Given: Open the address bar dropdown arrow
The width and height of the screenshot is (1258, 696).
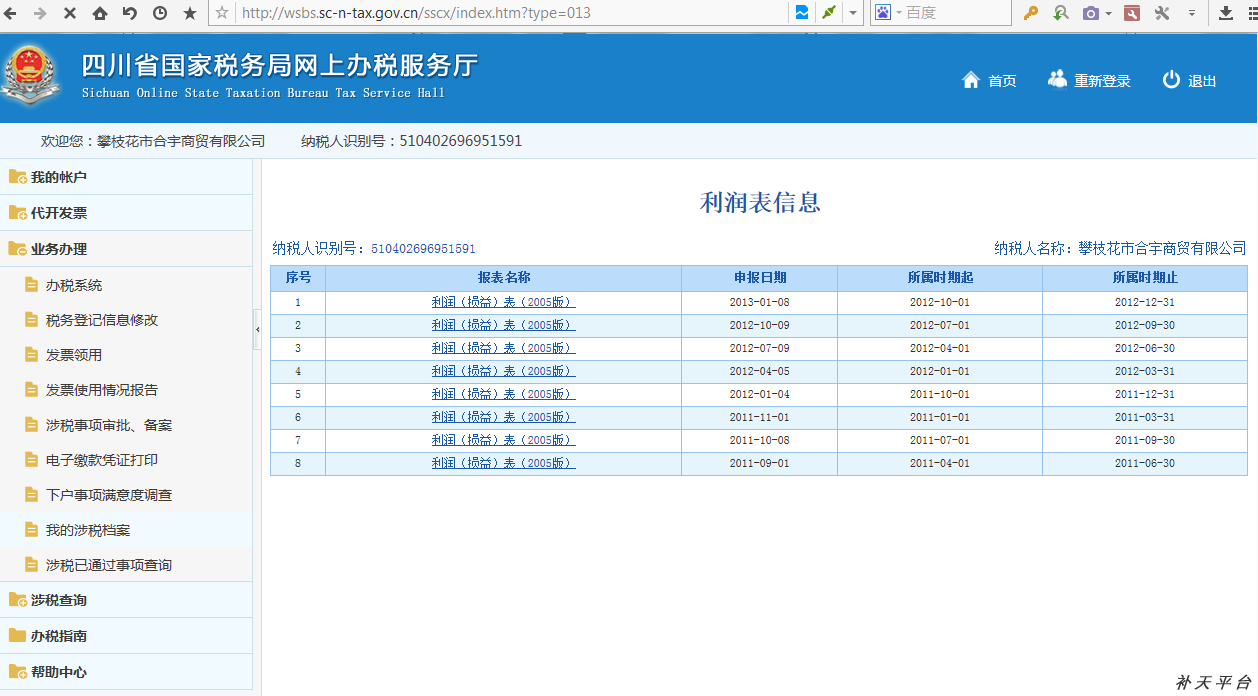Looking at the screenshot, I should (853, 13).
